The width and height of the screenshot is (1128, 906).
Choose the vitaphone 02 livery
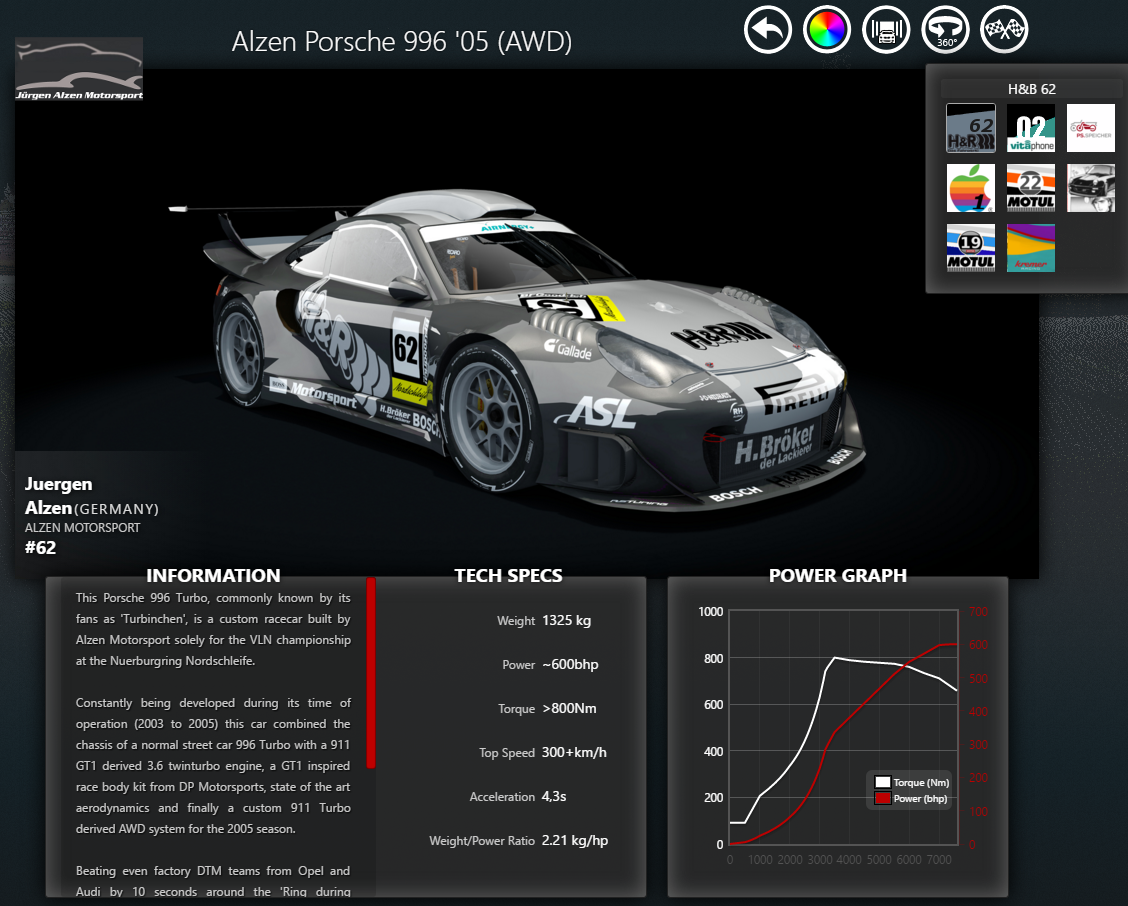pos(1031,128)
